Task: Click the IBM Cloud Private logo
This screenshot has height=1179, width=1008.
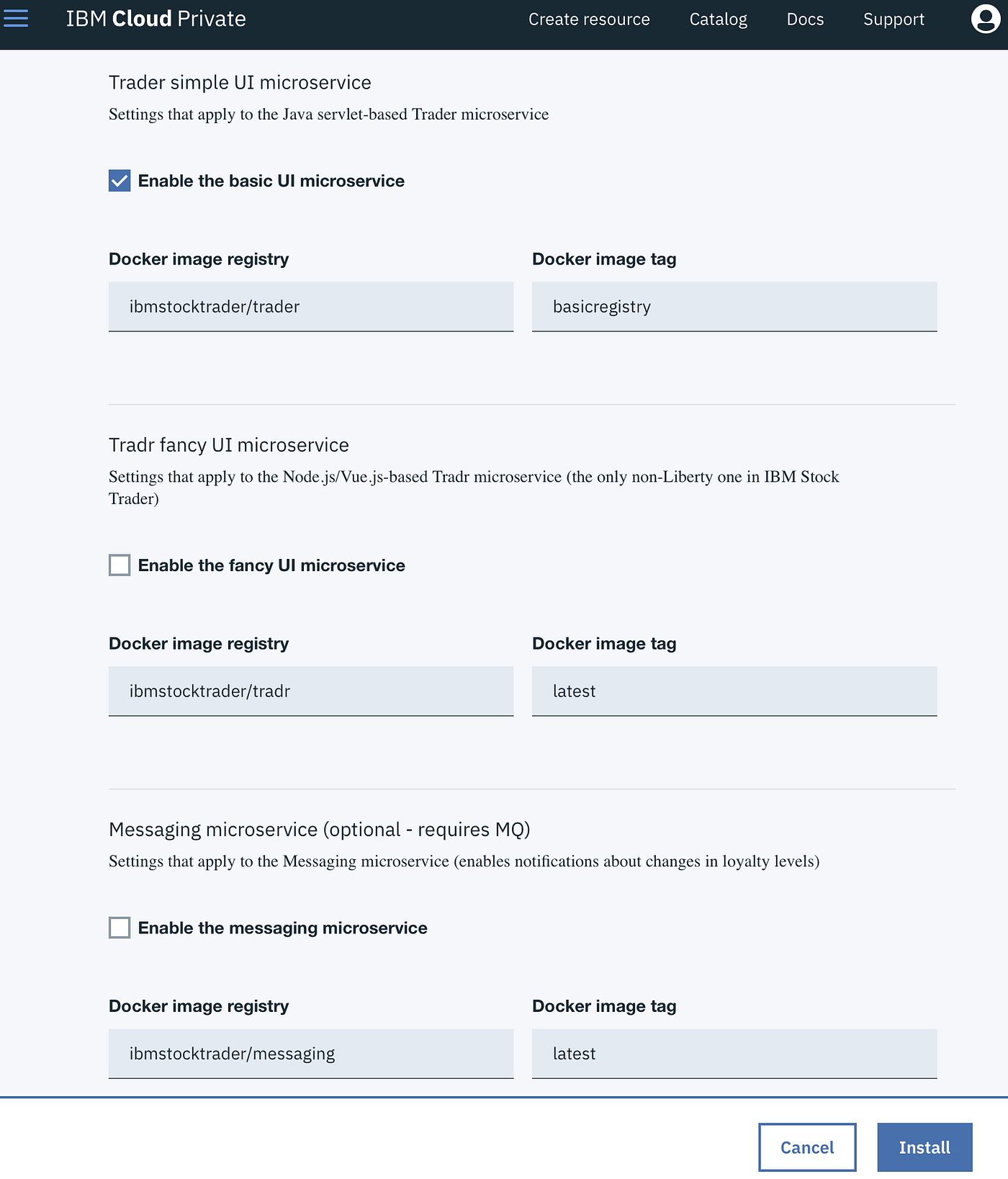Action: [156, 19]
